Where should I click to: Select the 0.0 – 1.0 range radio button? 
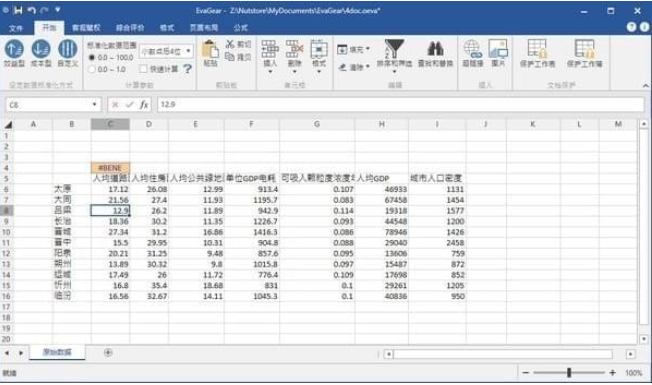[x=92, y=69]
